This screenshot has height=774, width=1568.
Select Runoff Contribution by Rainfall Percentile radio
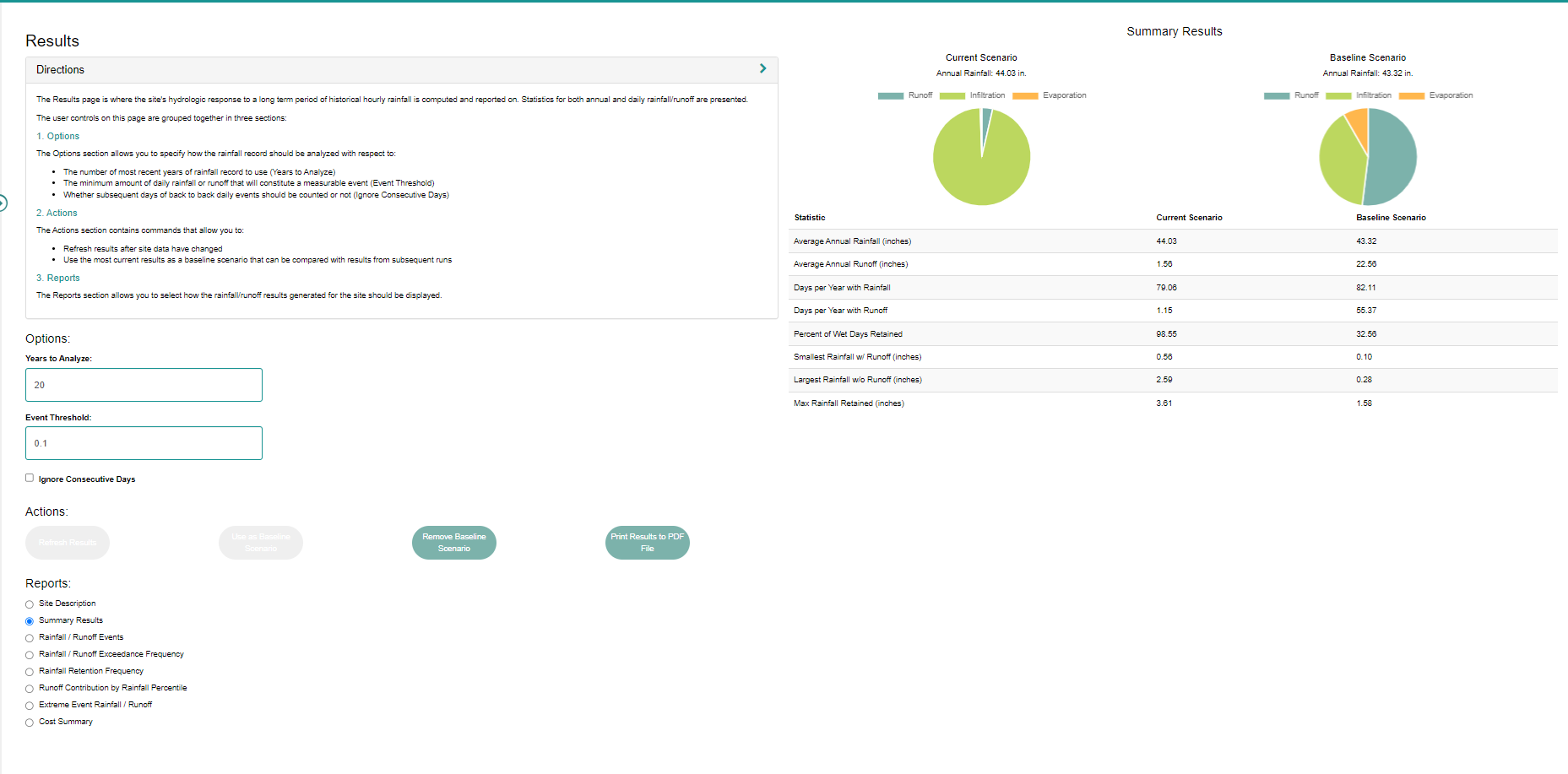point(30,689)
